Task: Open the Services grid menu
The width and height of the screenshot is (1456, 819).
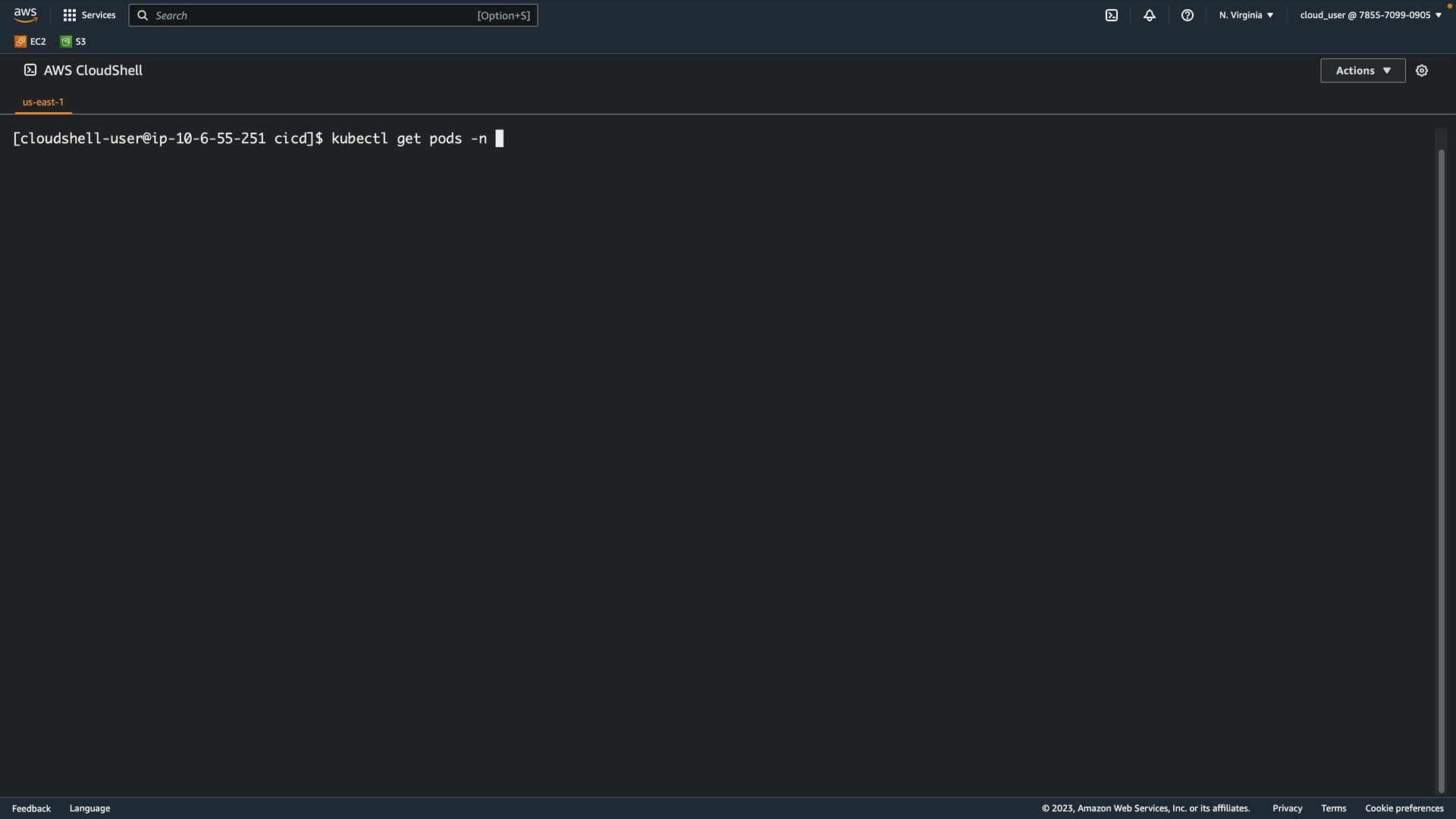Action: tap(70, 15)
